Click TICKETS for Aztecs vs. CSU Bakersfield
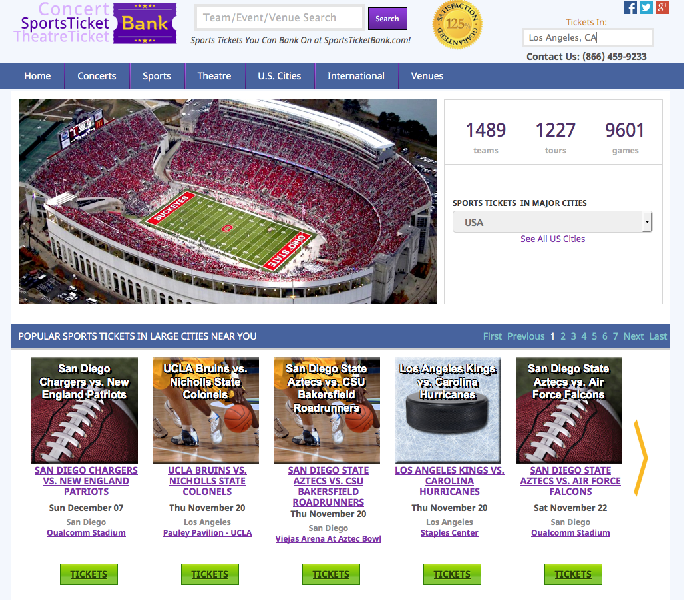The image size is (684, 600). tap(331, 574)
